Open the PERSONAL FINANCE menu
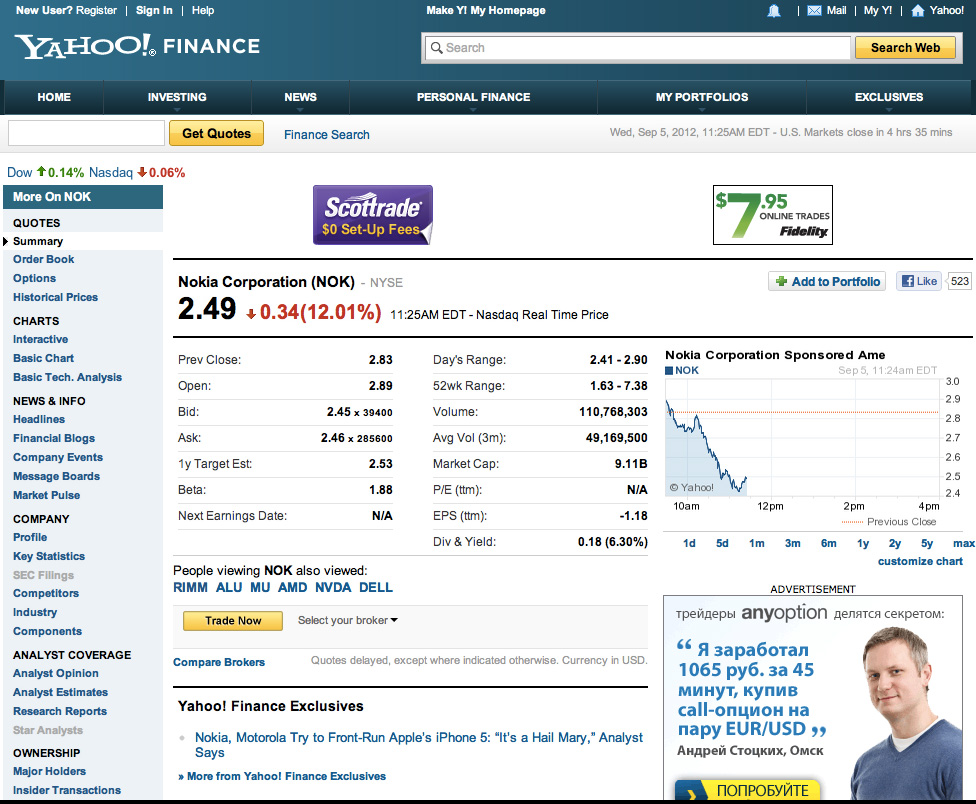 473,97
